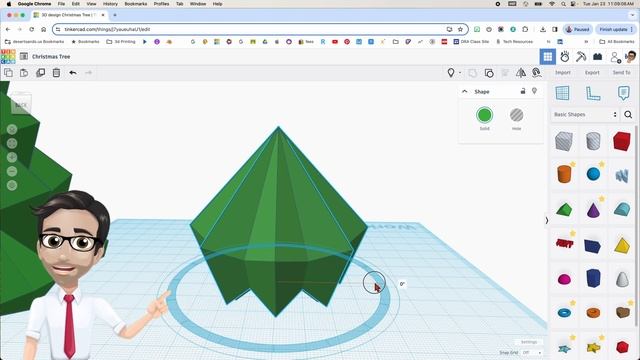Open the Snap Grid dropdown
The height and width of the screenshot is (360, 640).
pos(531,353)
